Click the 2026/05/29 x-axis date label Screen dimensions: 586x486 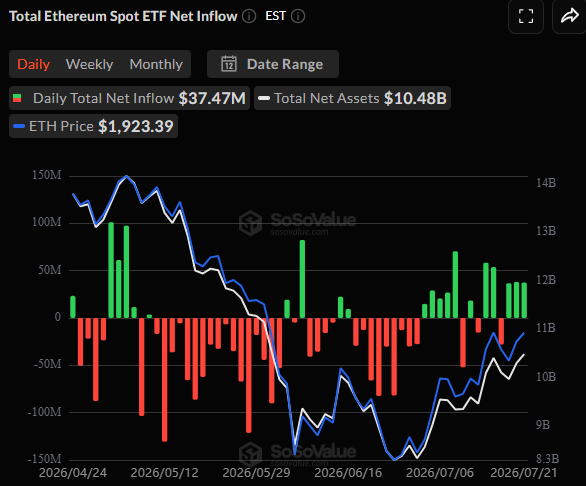[x=256, y=473]
